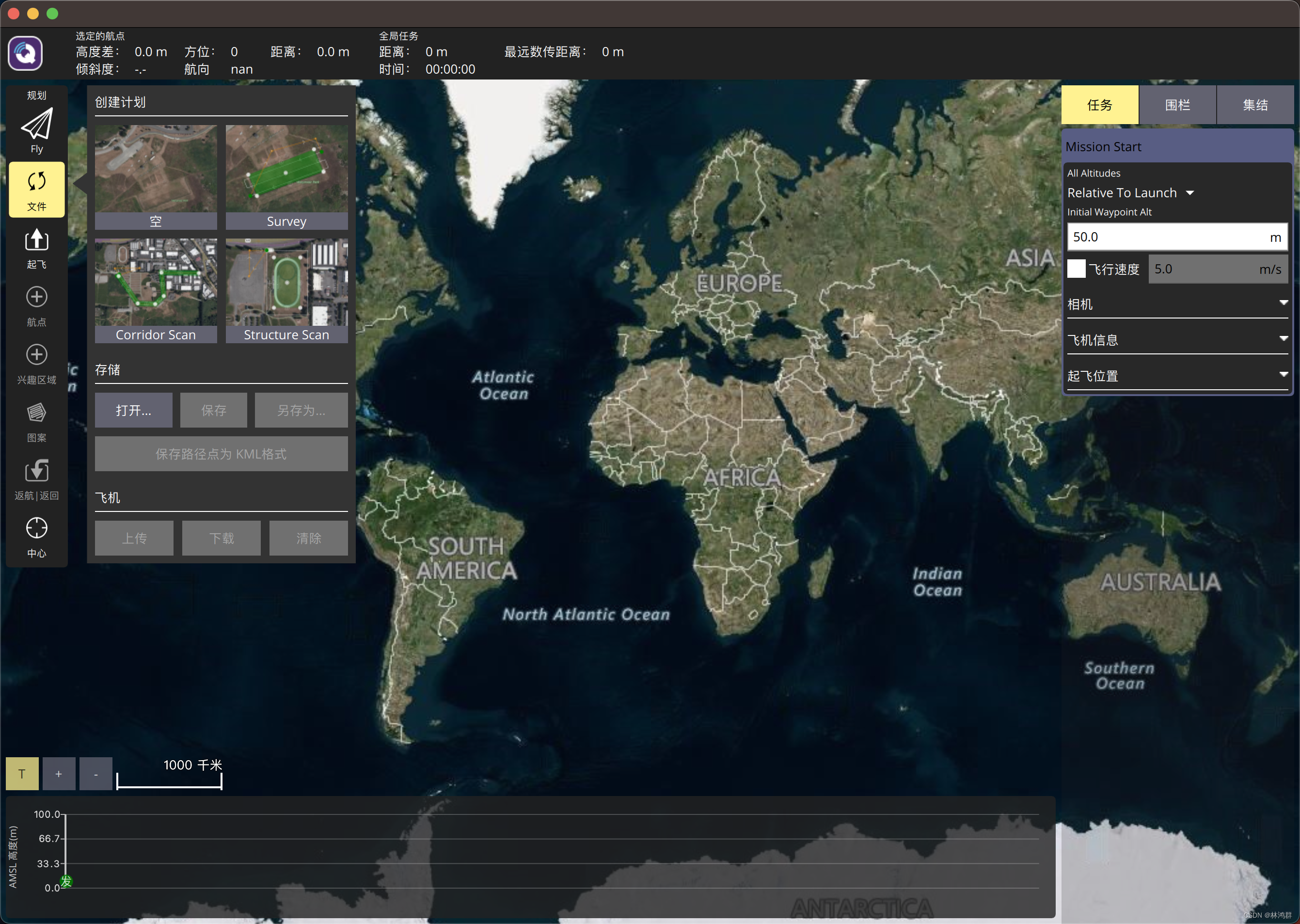Toggle the T terrain button on map

(22, 774)
